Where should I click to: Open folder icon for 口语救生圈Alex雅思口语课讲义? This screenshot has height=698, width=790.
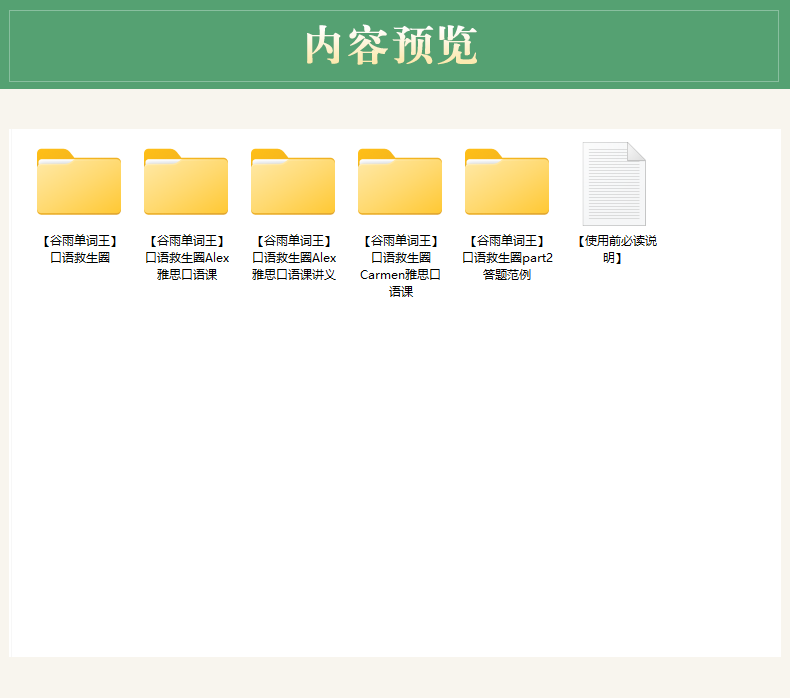[293, 182]
